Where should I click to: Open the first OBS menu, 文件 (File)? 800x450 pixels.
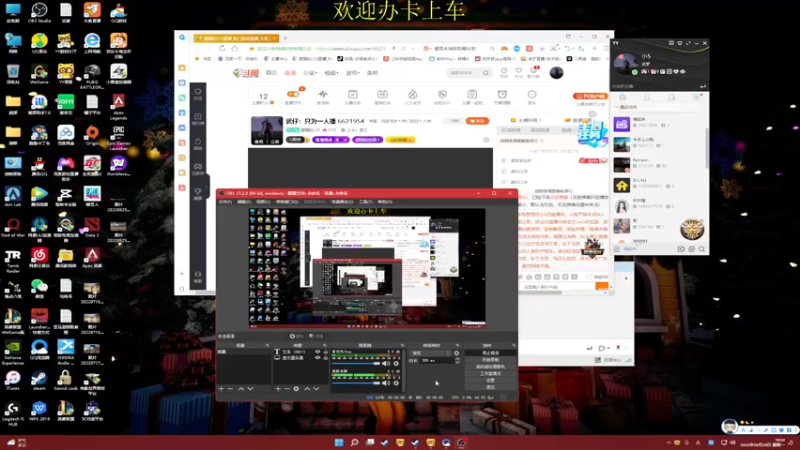[x=225, y=202]
